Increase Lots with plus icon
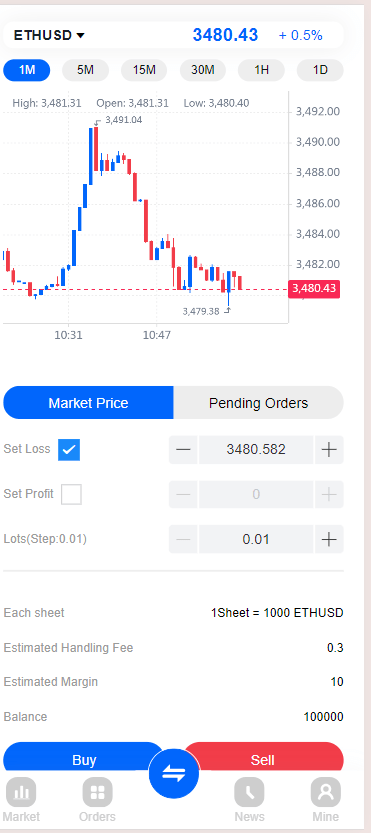This screenshot has width=371, height=833. point(329,539)
